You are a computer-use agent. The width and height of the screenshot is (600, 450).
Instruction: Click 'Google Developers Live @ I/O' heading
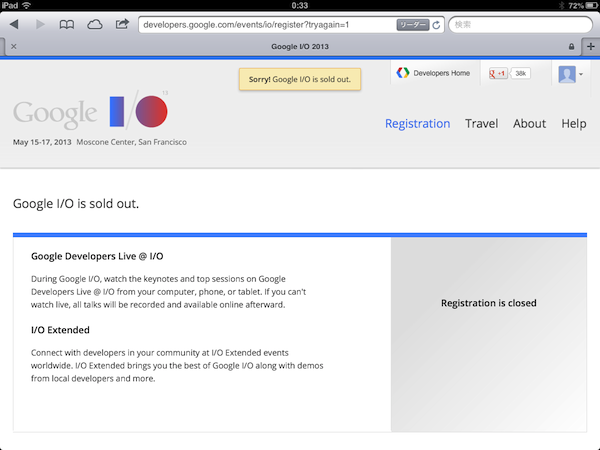pyautogui.click(x=97, y=256)
